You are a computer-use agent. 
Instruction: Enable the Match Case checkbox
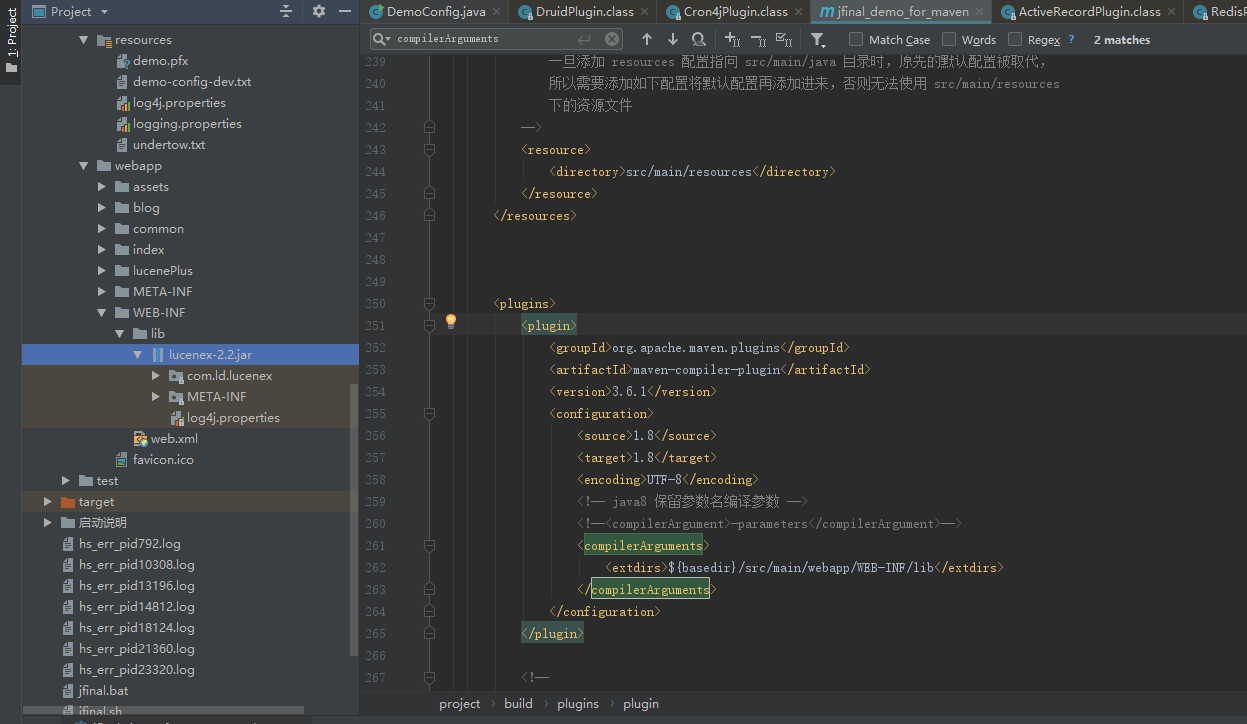coord(856,40)
